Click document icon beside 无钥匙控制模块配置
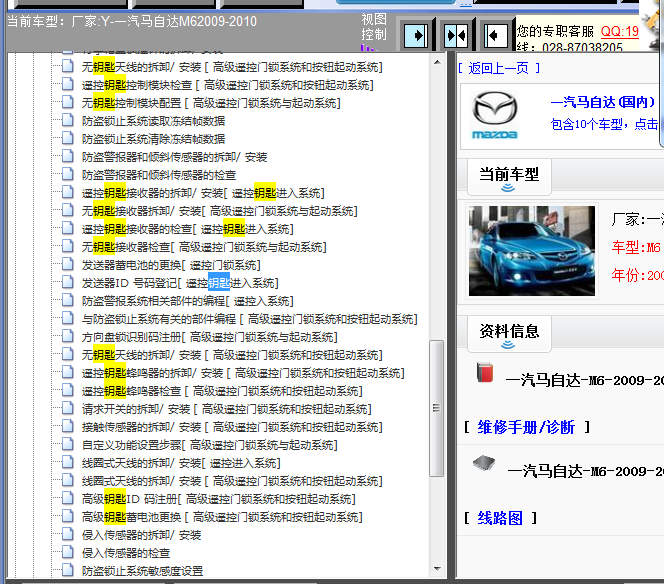664x584 pixels. point(67,102)
